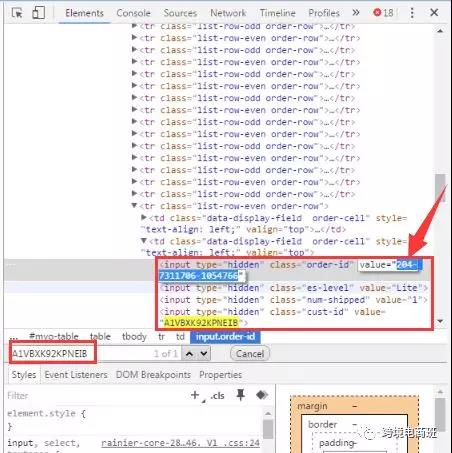
Task: Select the input es-level value Lite line
Action: (x=294, y=288)
